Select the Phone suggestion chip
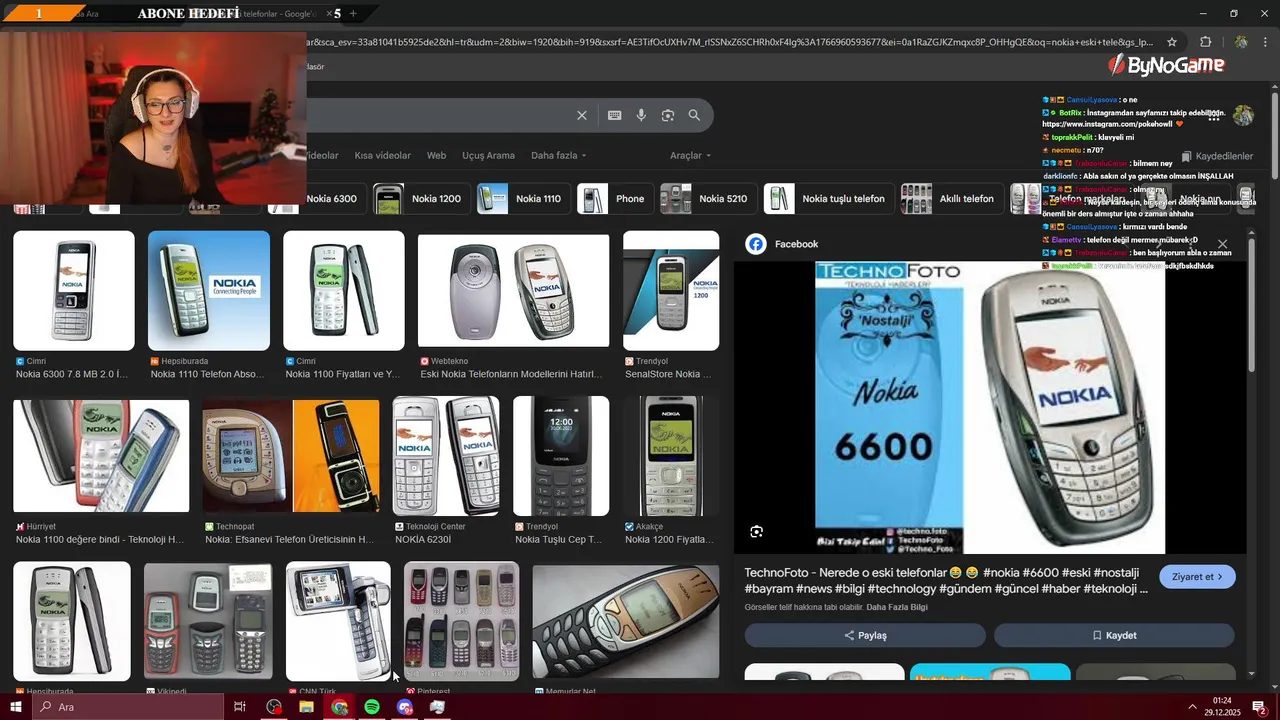 click(x=616, y=199)
